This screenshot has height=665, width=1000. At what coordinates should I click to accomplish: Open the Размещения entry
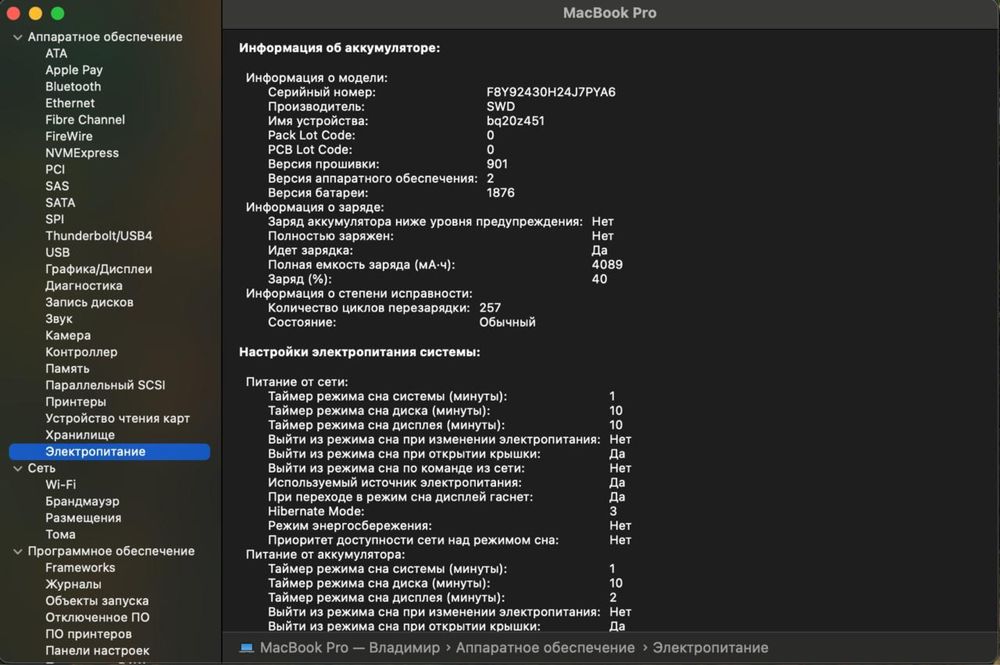[x=83, y=518]
